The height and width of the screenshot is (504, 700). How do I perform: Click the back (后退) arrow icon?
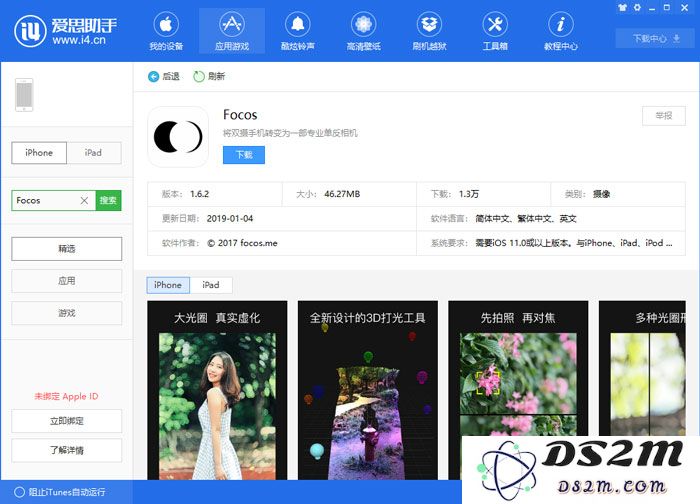(153, 77)
